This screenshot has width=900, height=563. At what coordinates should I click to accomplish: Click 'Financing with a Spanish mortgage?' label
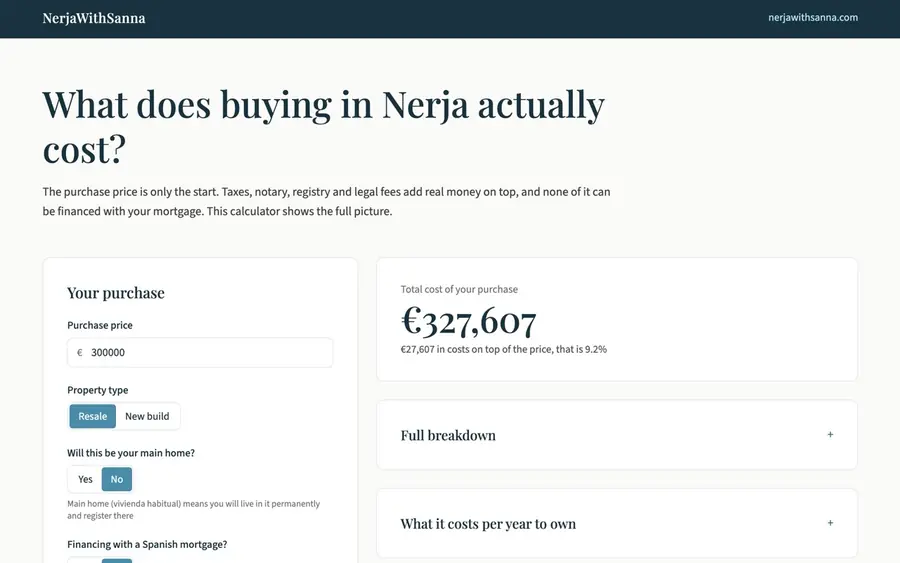[x=147, y=544]
